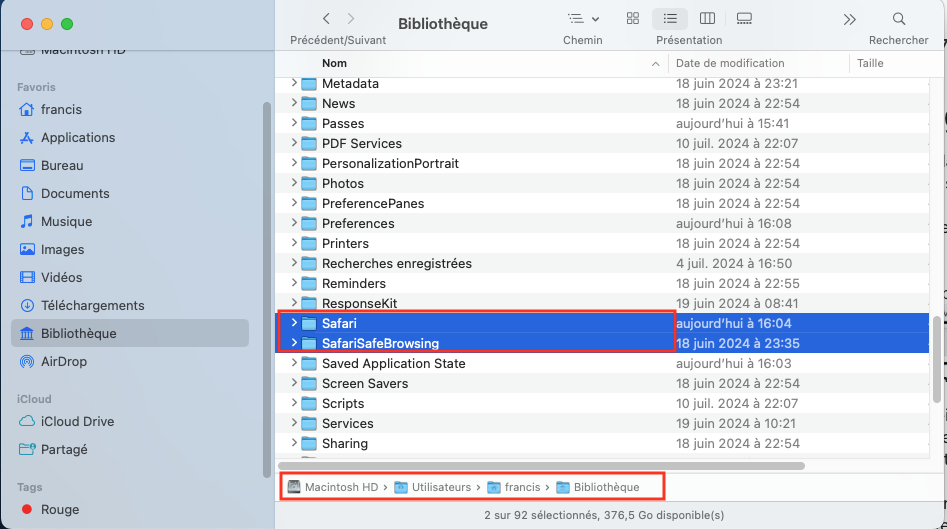The image size is (947, 529).
Task: Click Utilisateurs in path bar
Action: point(433,487)
